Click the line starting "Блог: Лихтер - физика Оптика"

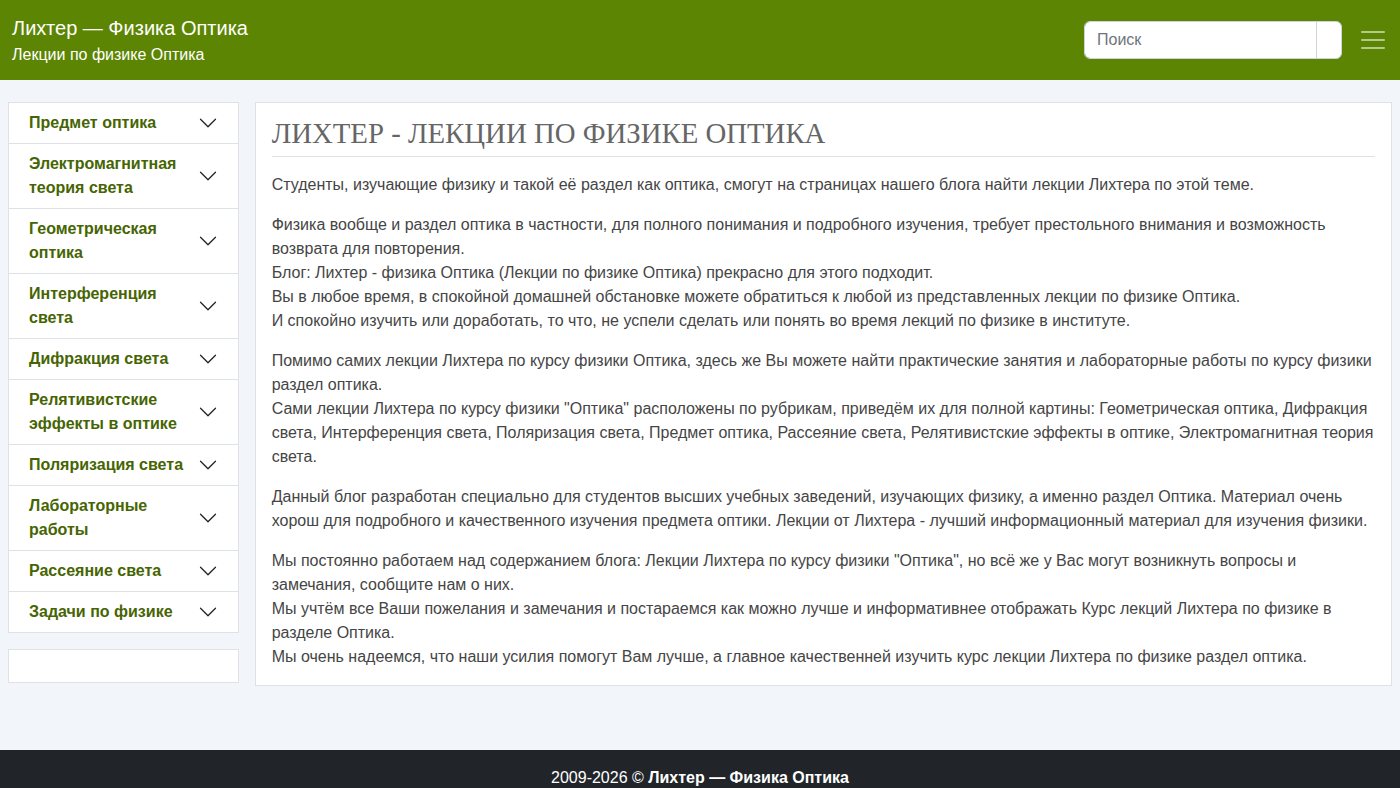pyautogui.click(x=602, y=272)
